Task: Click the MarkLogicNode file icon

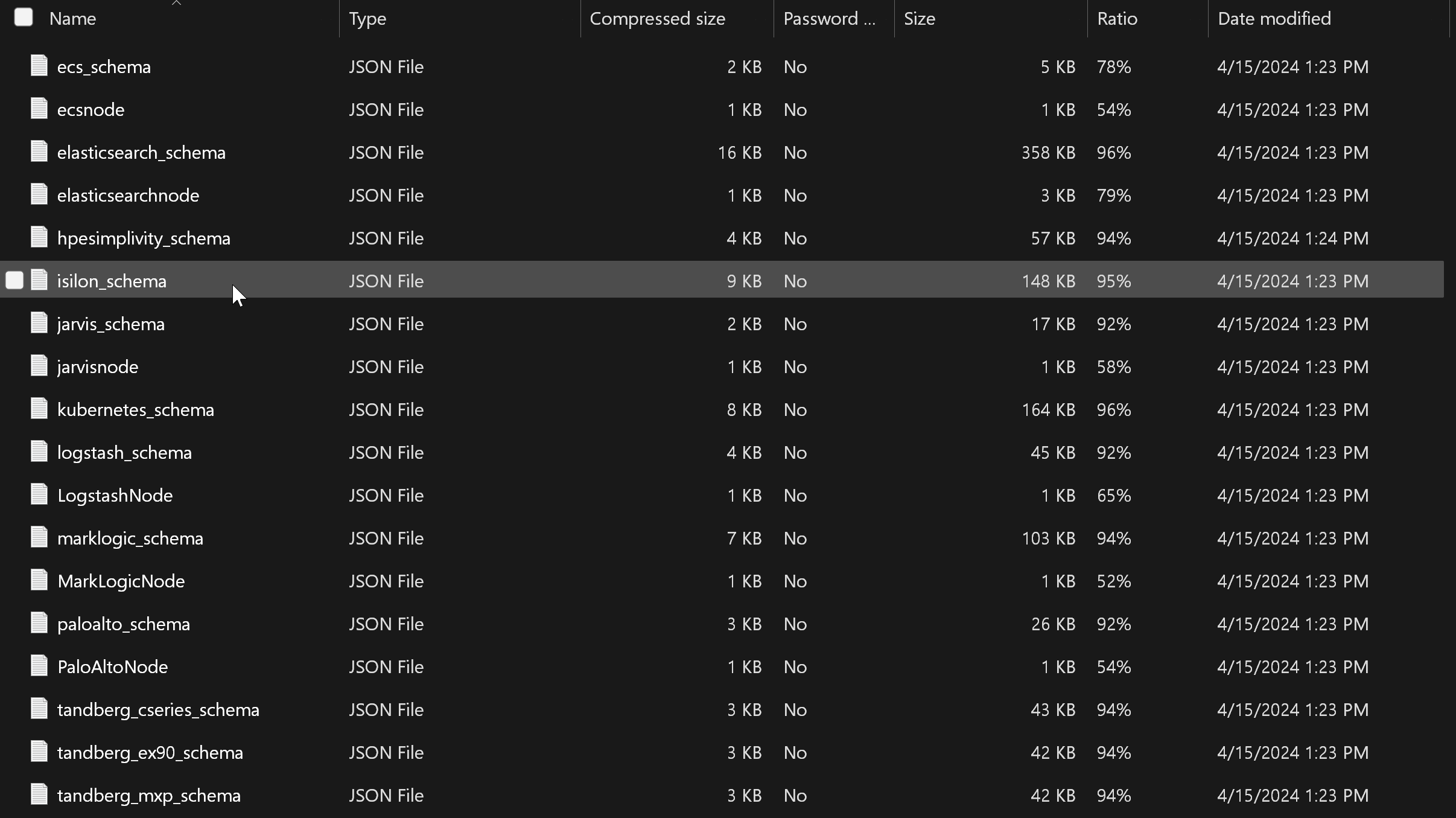Action: pyautogui.click(x=39, y=580)
